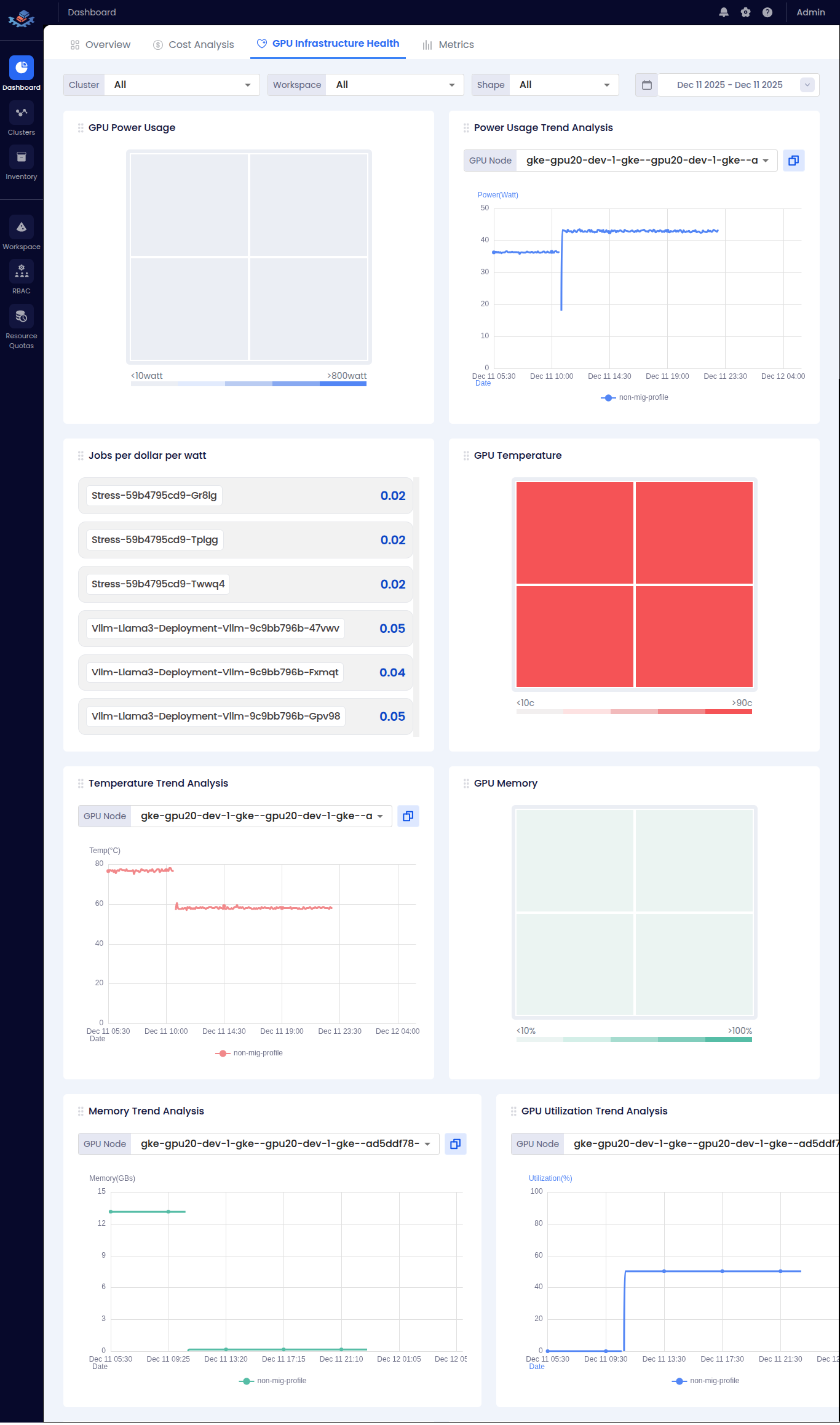Grab the GPU Memory drag handle

[466, 784]
